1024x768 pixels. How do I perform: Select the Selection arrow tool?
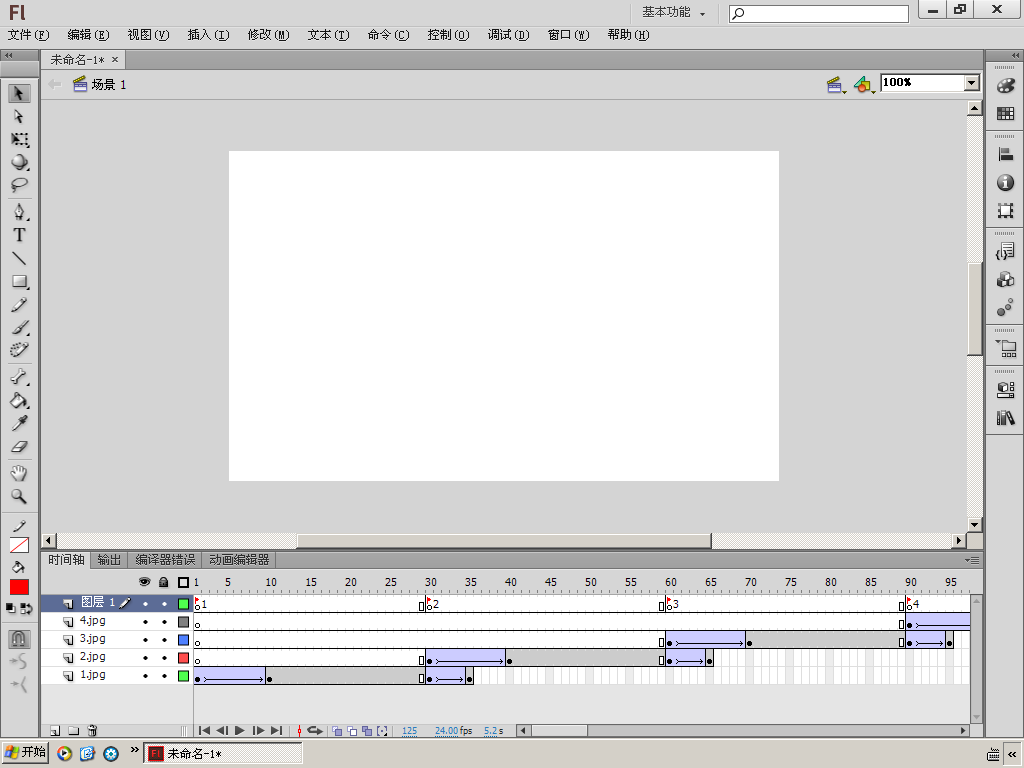point(19,93)
